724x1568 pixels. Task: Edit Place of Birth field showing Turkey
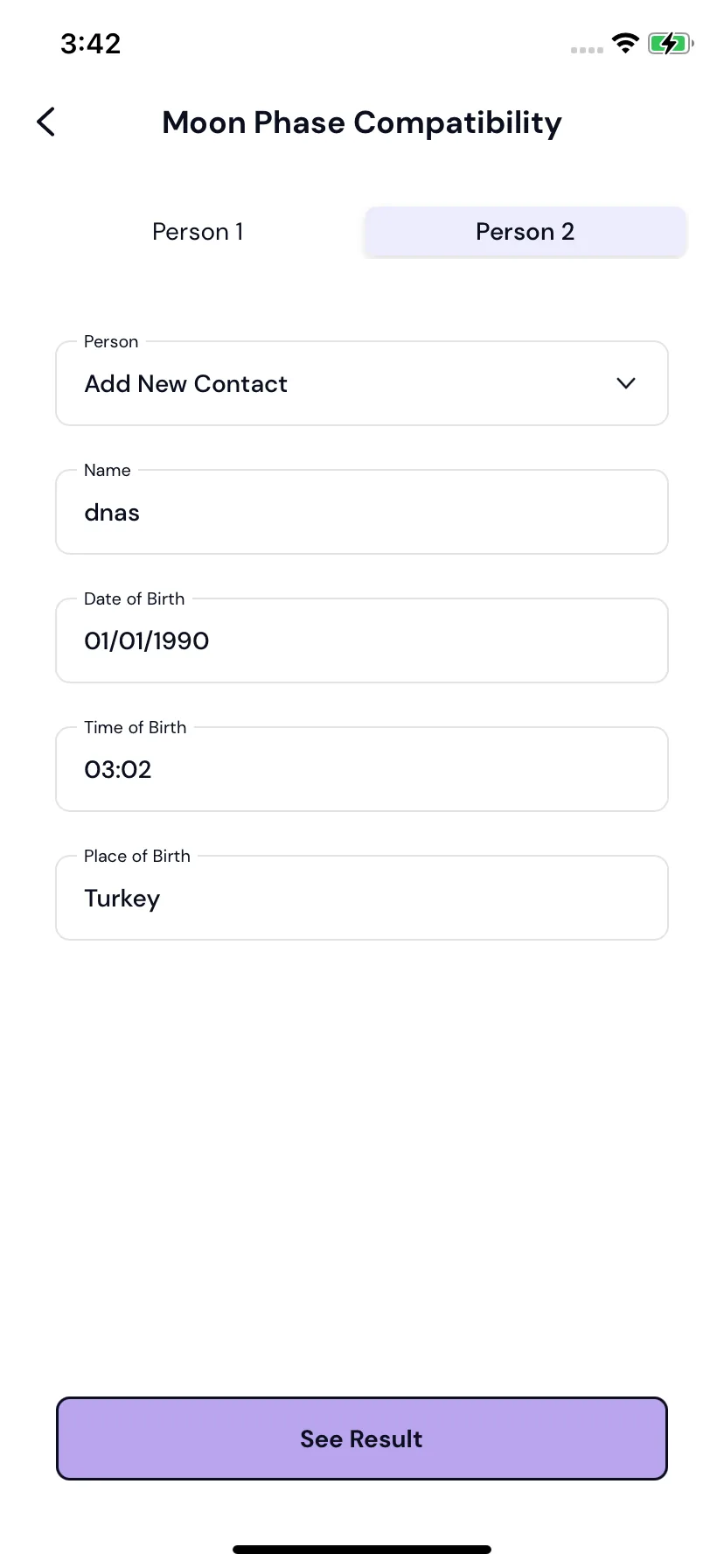[x=362, y=898]
